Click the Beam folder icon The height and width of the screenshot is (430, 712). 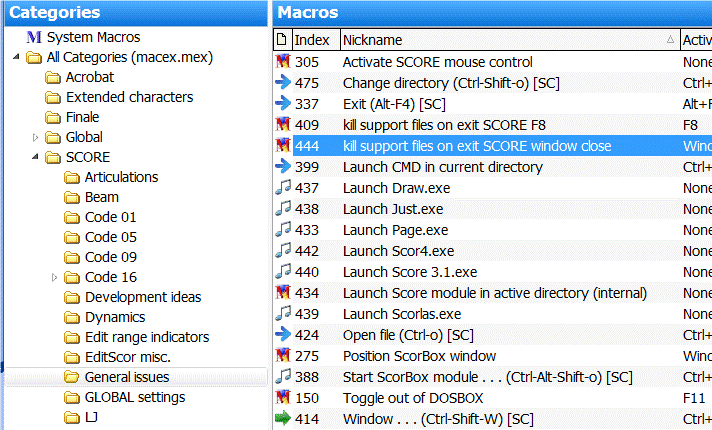pos(72,198)
